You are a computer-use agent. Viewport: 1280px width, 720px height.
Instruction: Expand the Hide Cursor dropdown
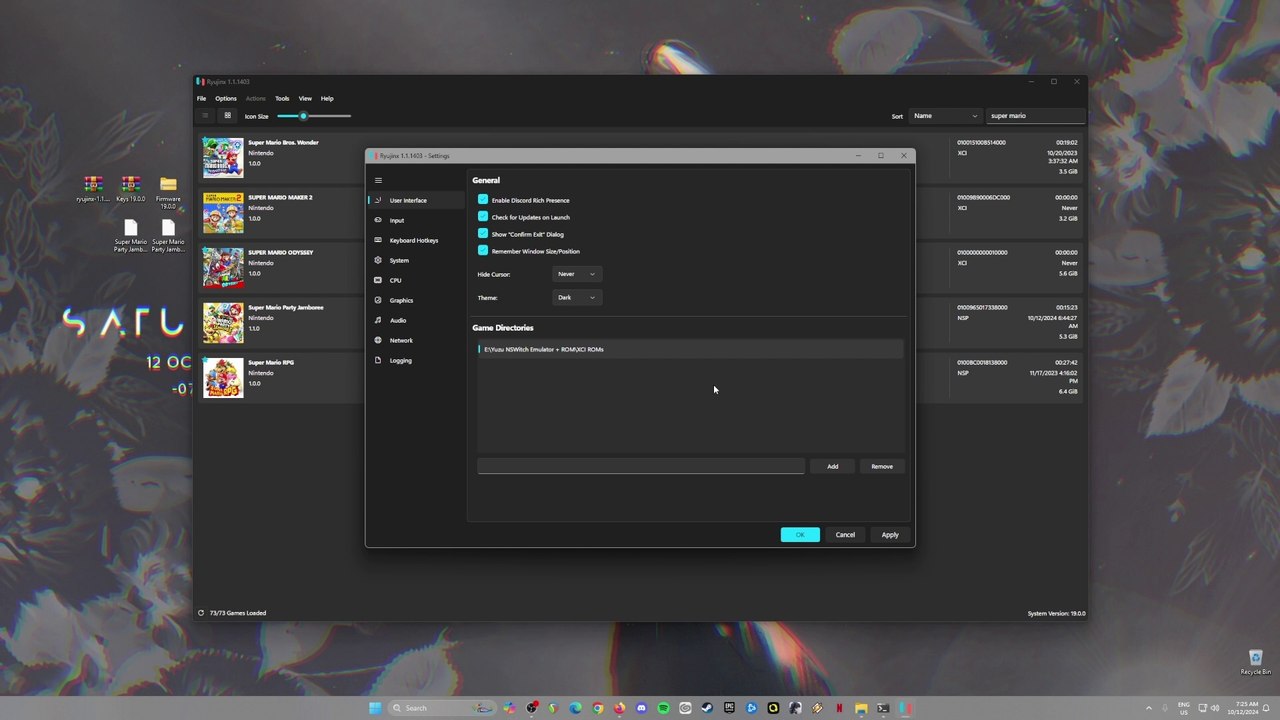pos(576,274)
